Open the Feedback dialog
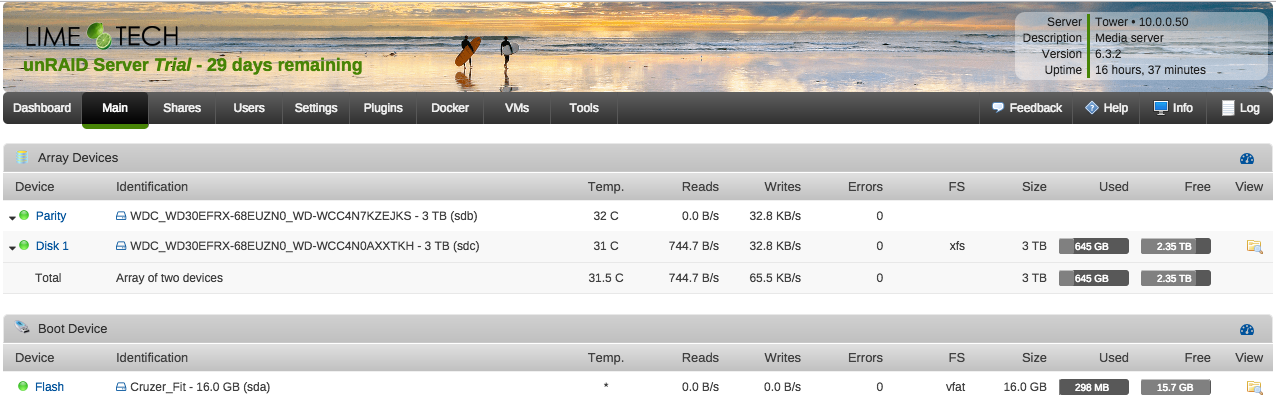 point(1026,108)
